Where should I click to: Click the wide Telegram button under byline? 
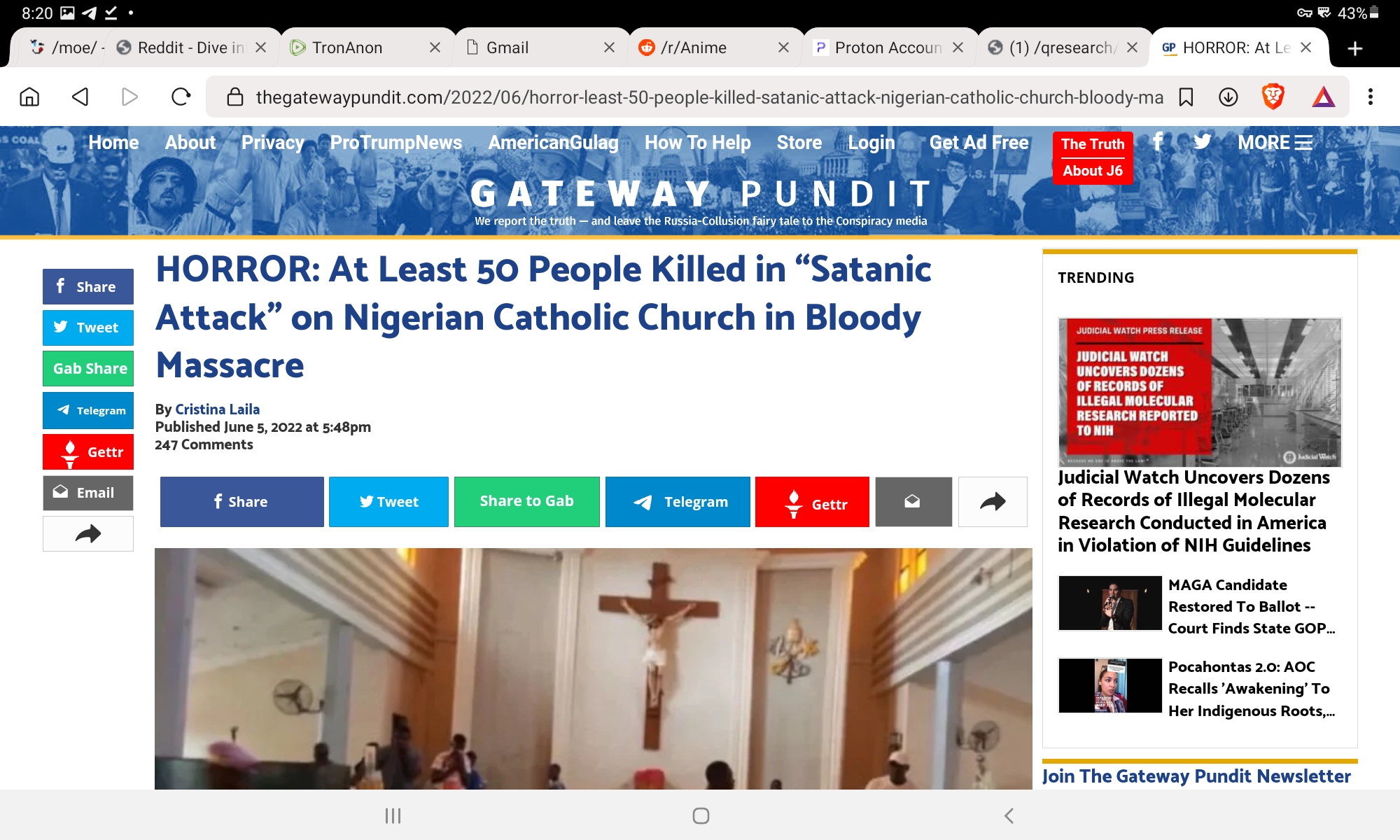(678, 501)
